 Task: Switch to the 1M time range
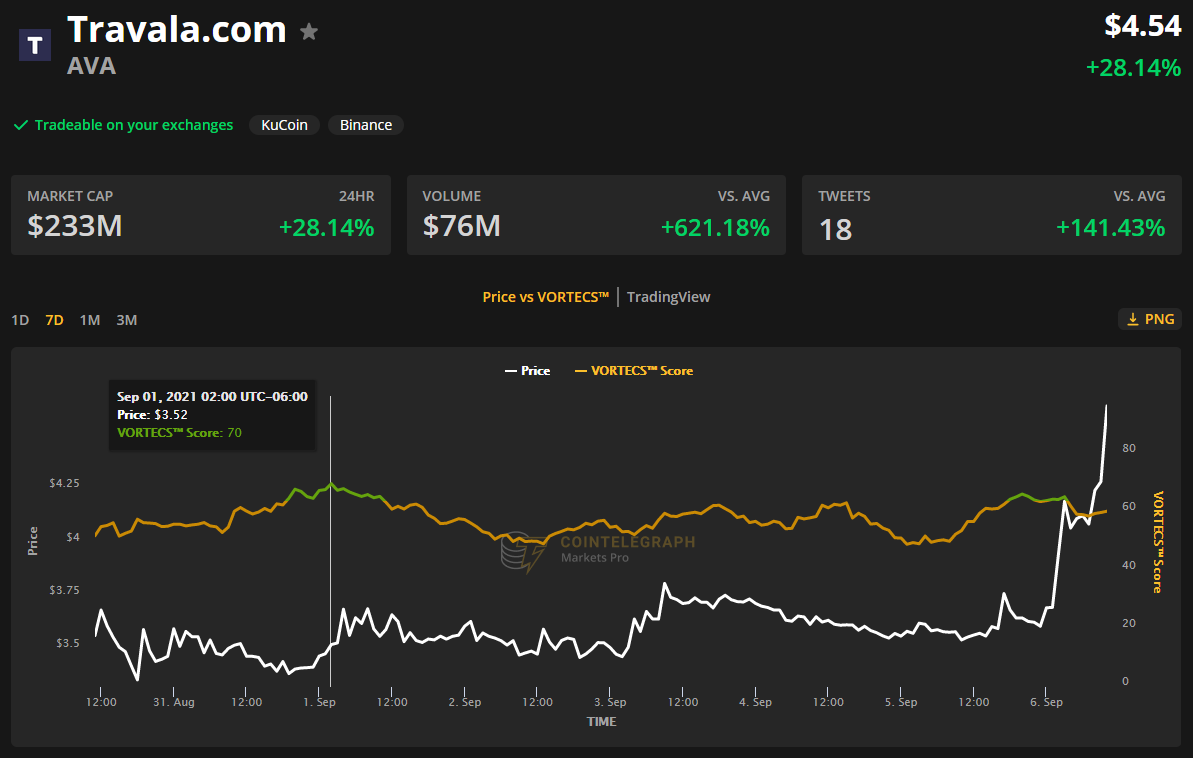[x=90, y=320]
